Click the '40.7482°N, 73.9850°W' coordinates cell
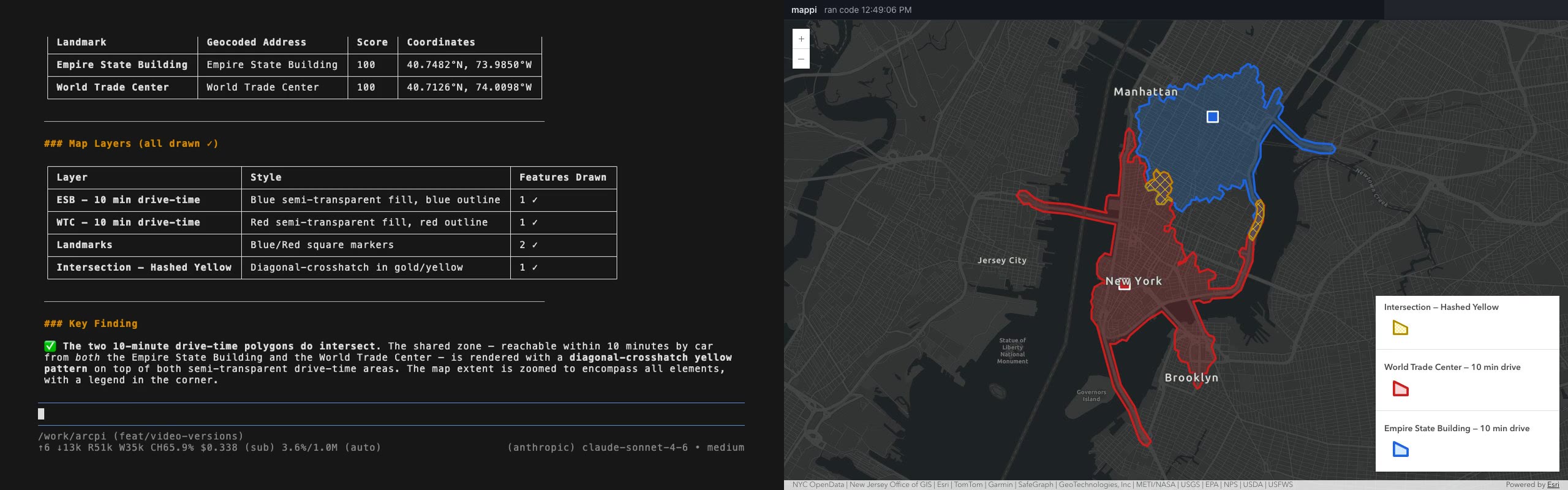This screenshot has width=1568, height=490. (x=469, y=65)
